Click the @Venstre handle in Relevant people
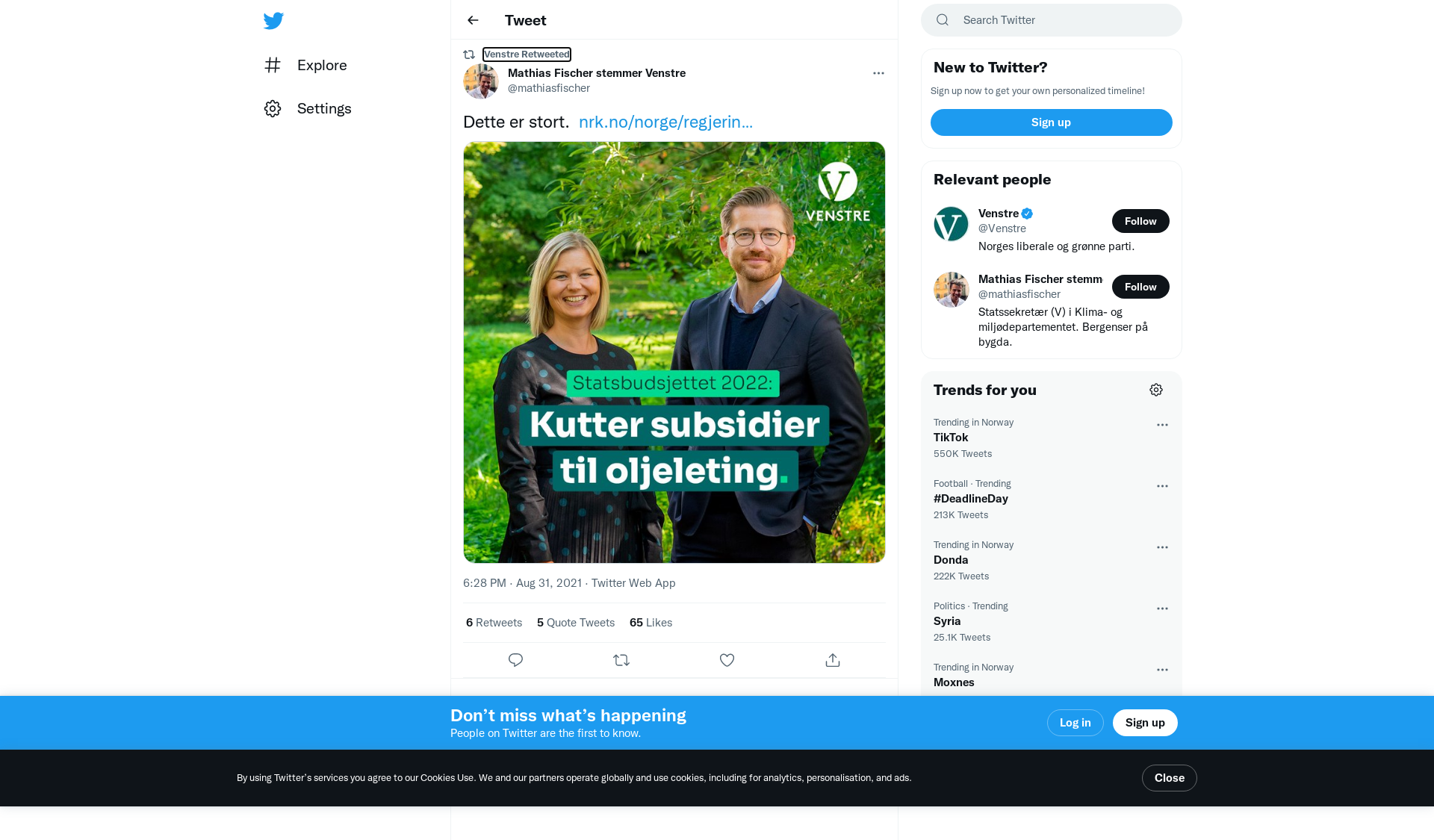The height and width of the screenshot is (840, 1434). coord(1002,228)
